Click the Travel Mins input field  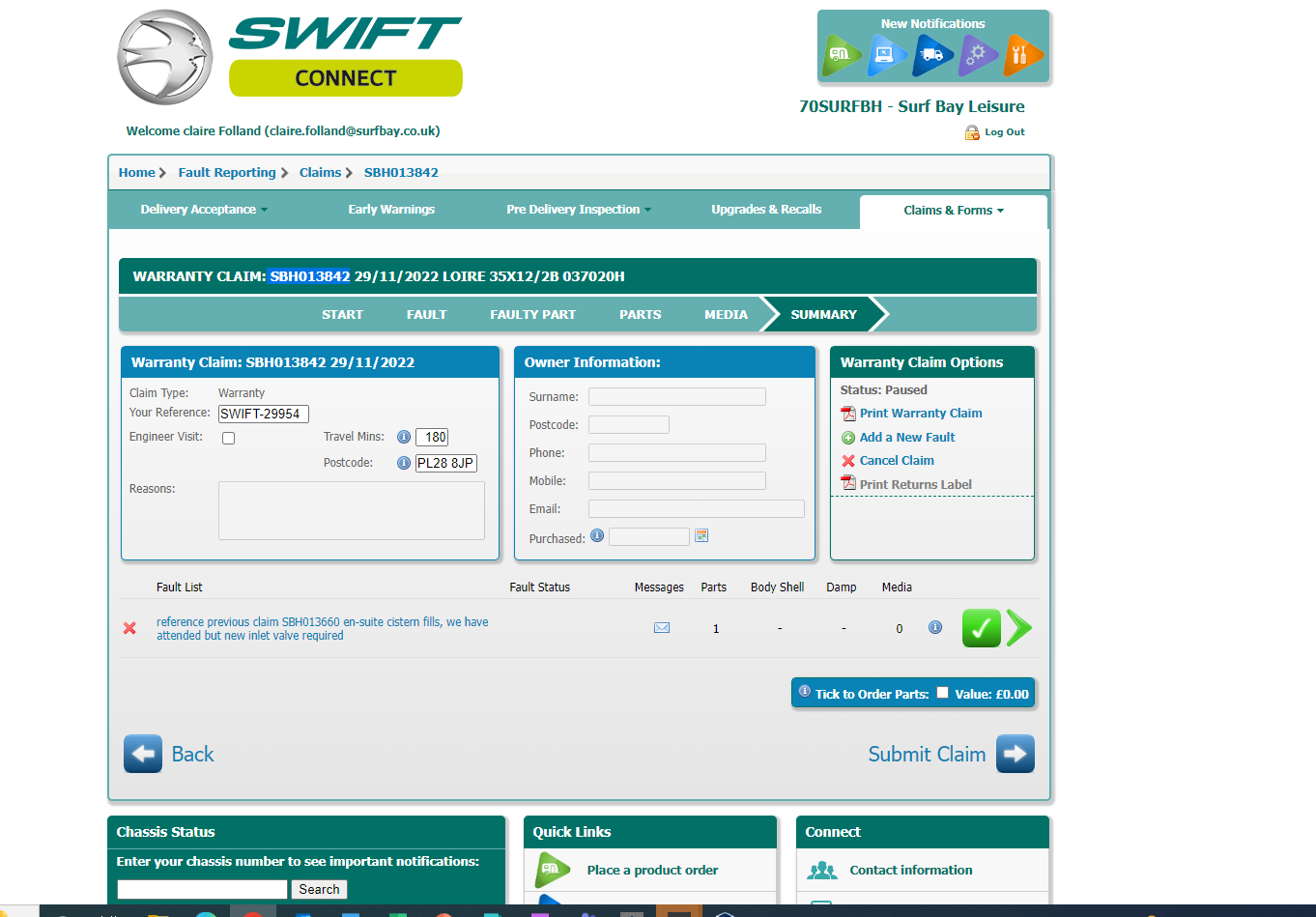(432, 438)
